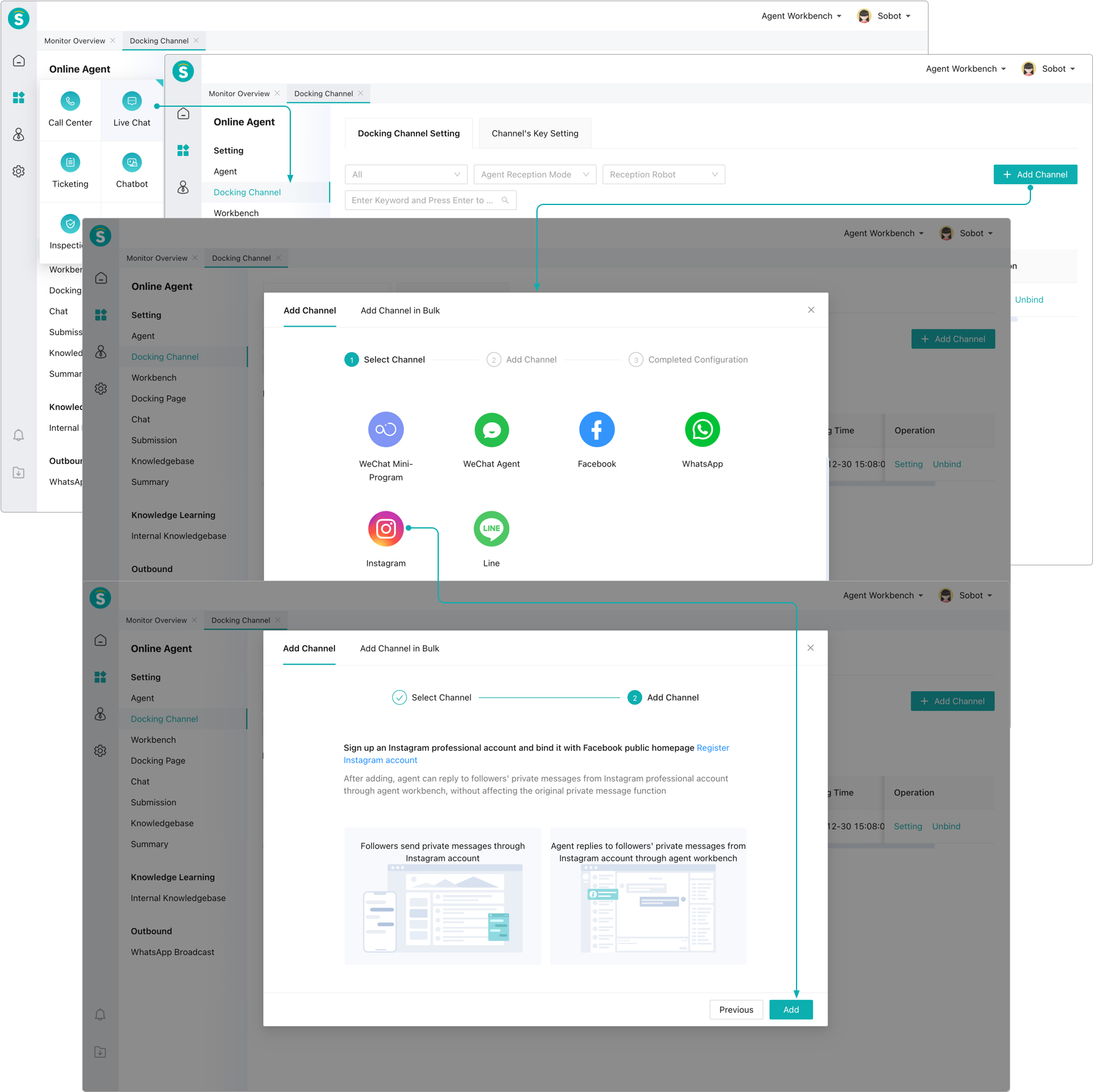Select Monitor Overview tab in second window
This screenshot has height=1092, width=1093.
(239, 93)
